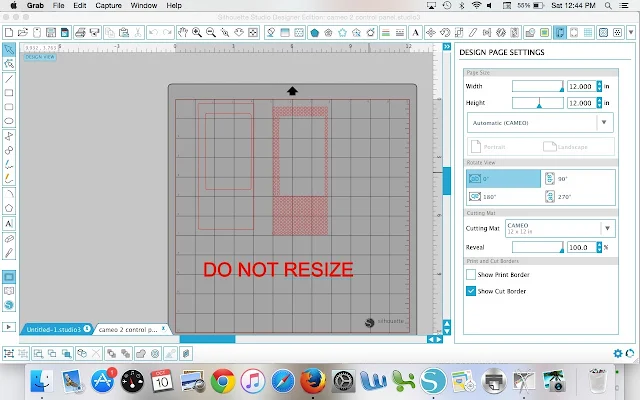Choose the 270° rotate view button
640x400 pixels.
(578, 197)
